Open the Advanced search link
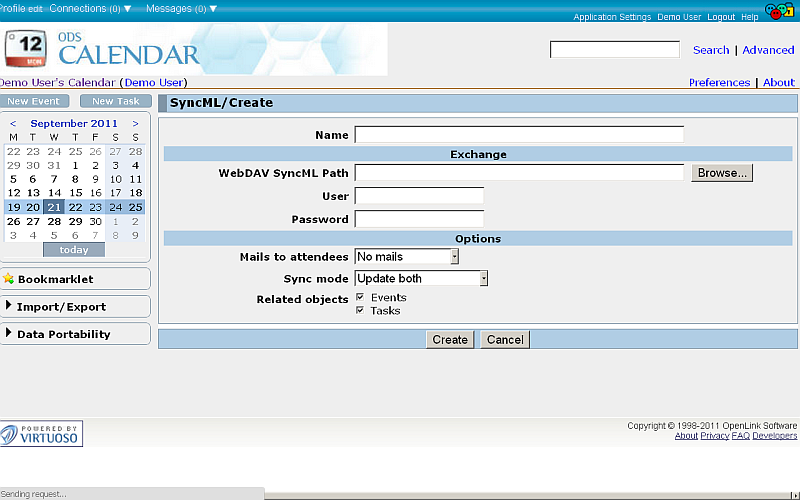 768,50
